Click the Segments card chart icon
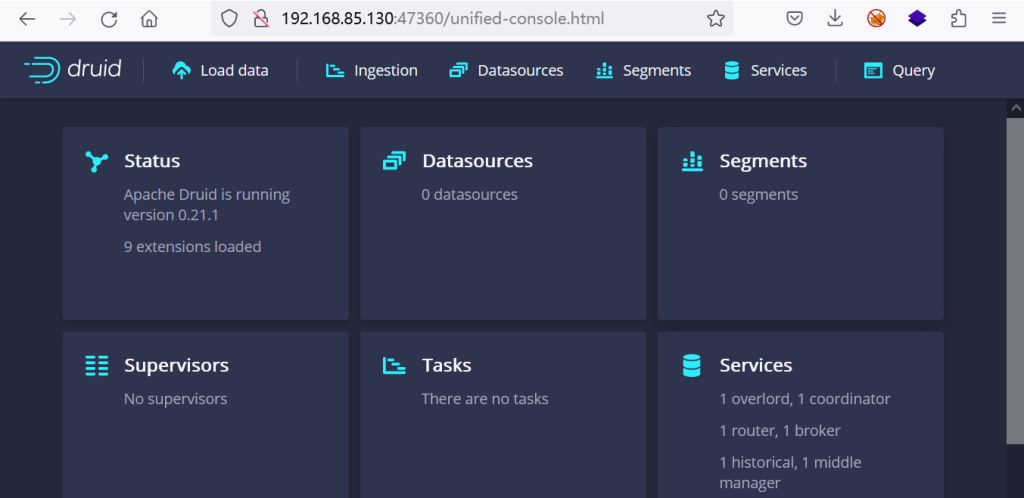The height and width of the screenshot is (498, 1024). (x=692, y=161)
